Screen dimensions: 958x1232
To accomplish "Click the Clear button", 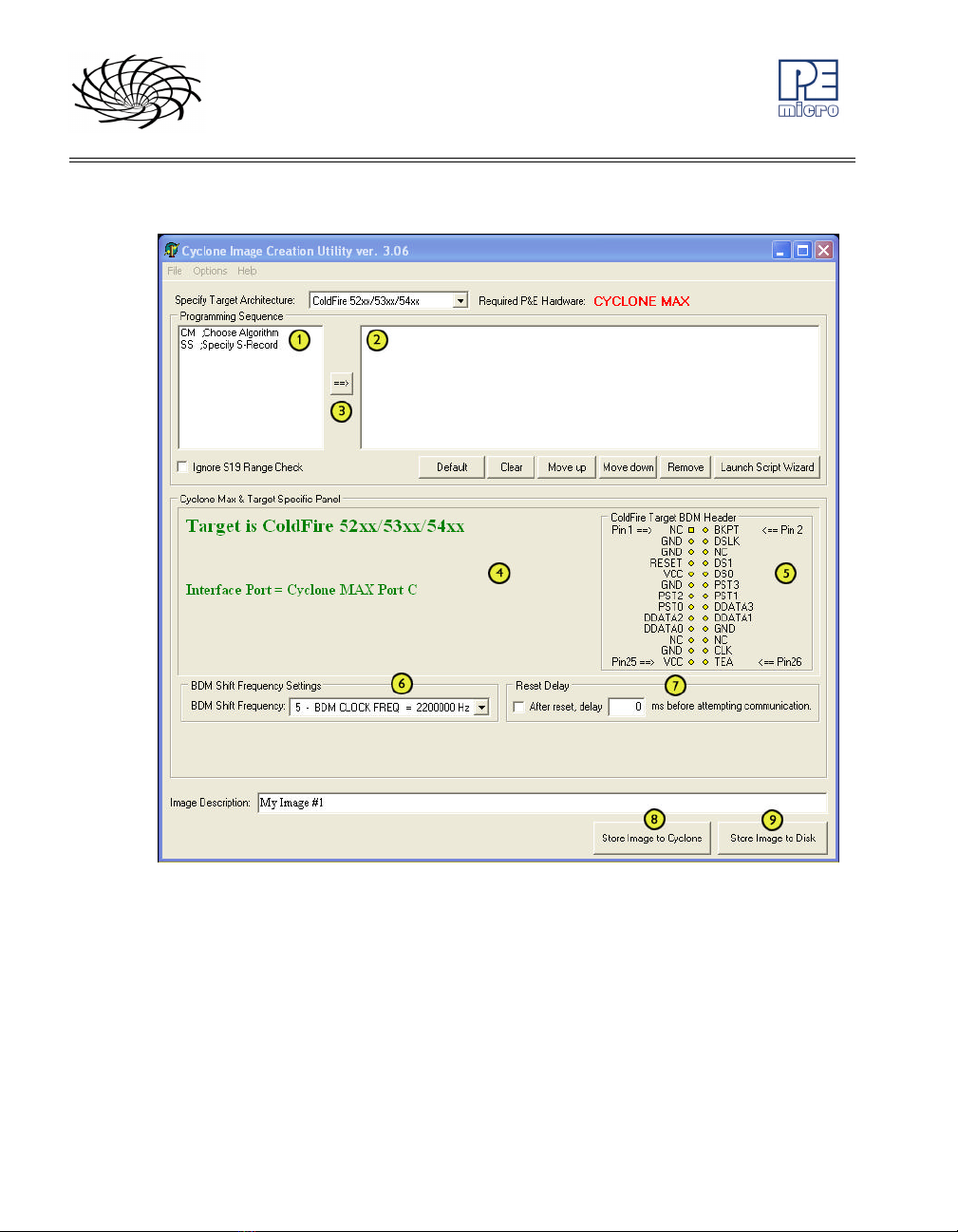I will pyautogui.click(x=512, y=467).
